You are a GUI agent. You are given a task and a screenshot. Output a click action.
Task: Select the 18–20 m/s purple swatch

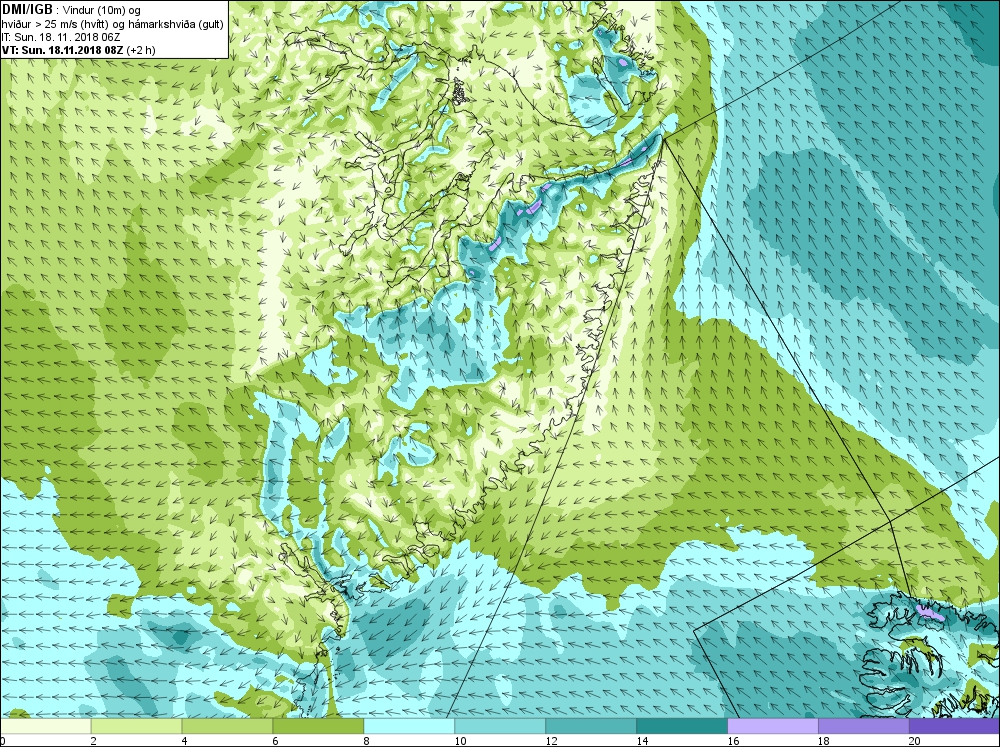(x=864, y=726)
